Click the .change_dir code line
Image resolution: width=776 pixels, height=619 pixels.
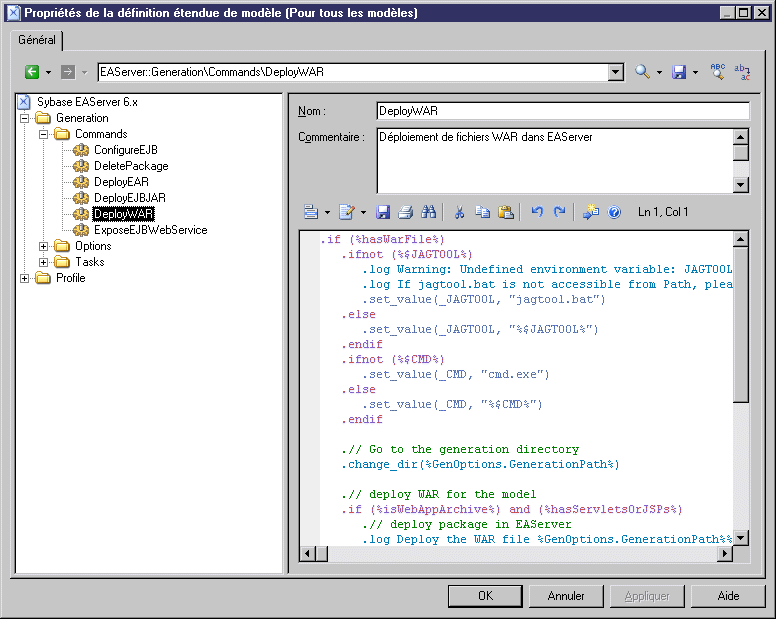[x=480, y=465]
